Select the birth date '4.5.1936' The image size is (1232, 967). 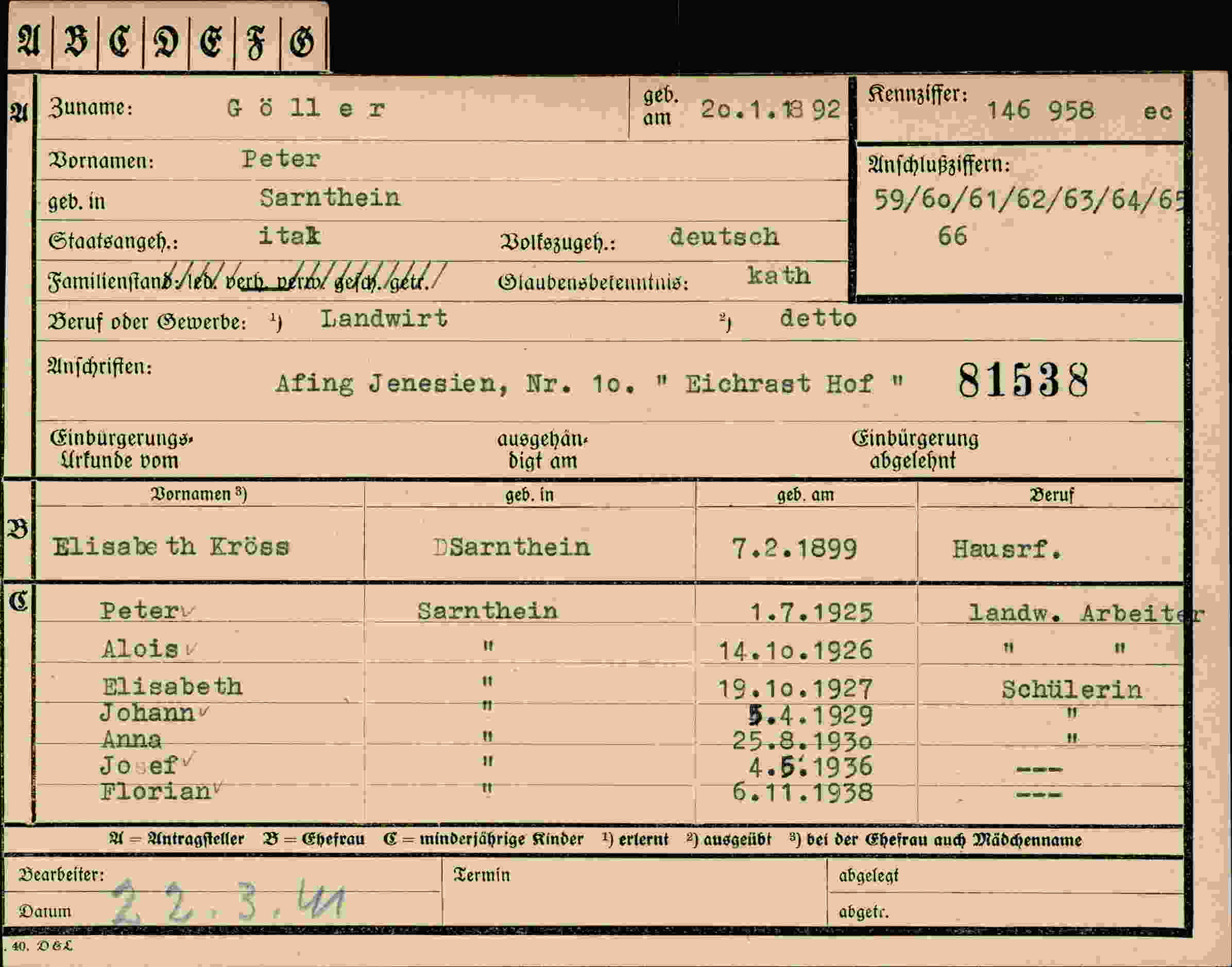click(811, 767)
